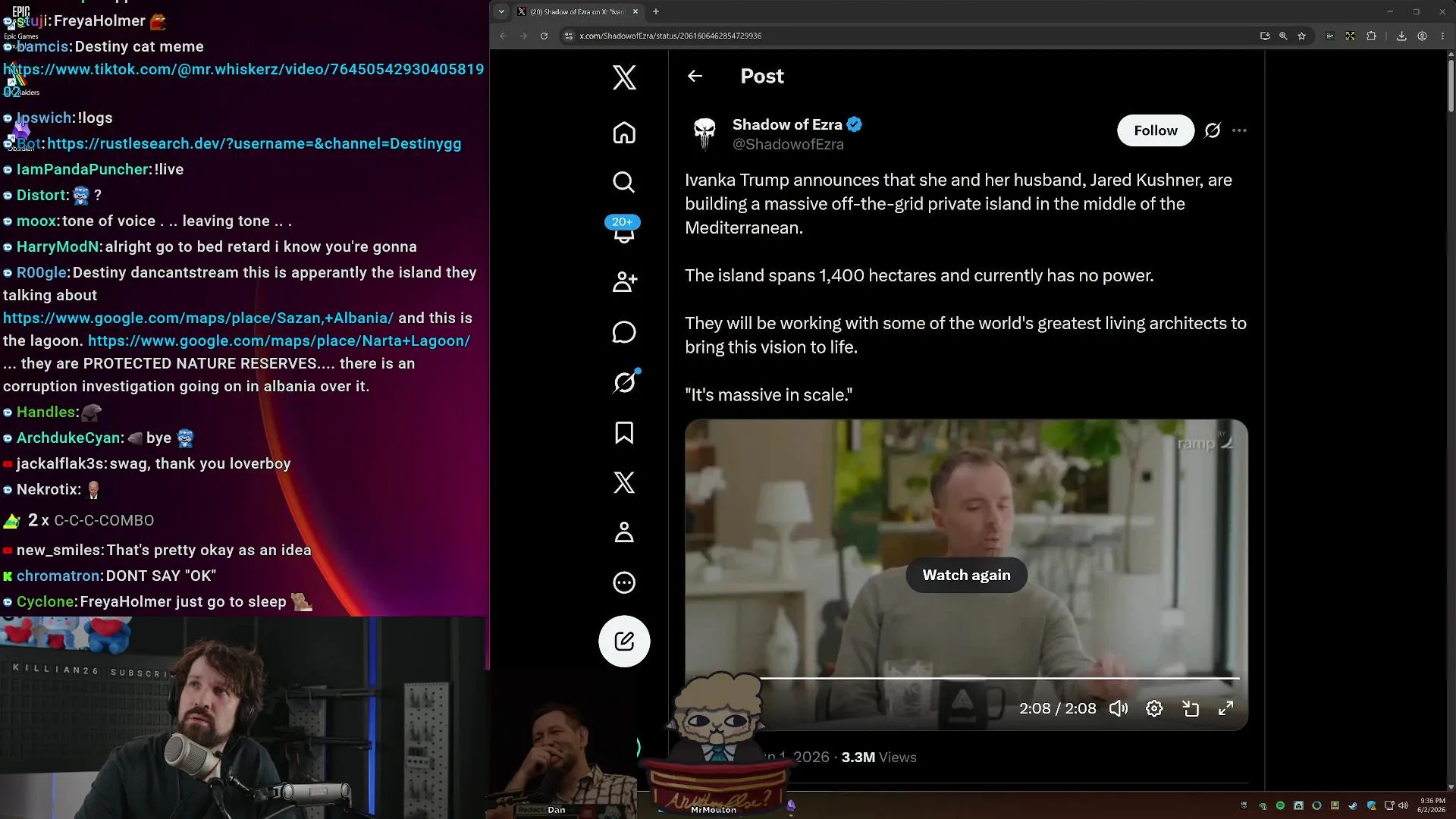Open More options circle in sidebar
The height and width of the screenshot is (819, 1456).
(x=624, y=582)
